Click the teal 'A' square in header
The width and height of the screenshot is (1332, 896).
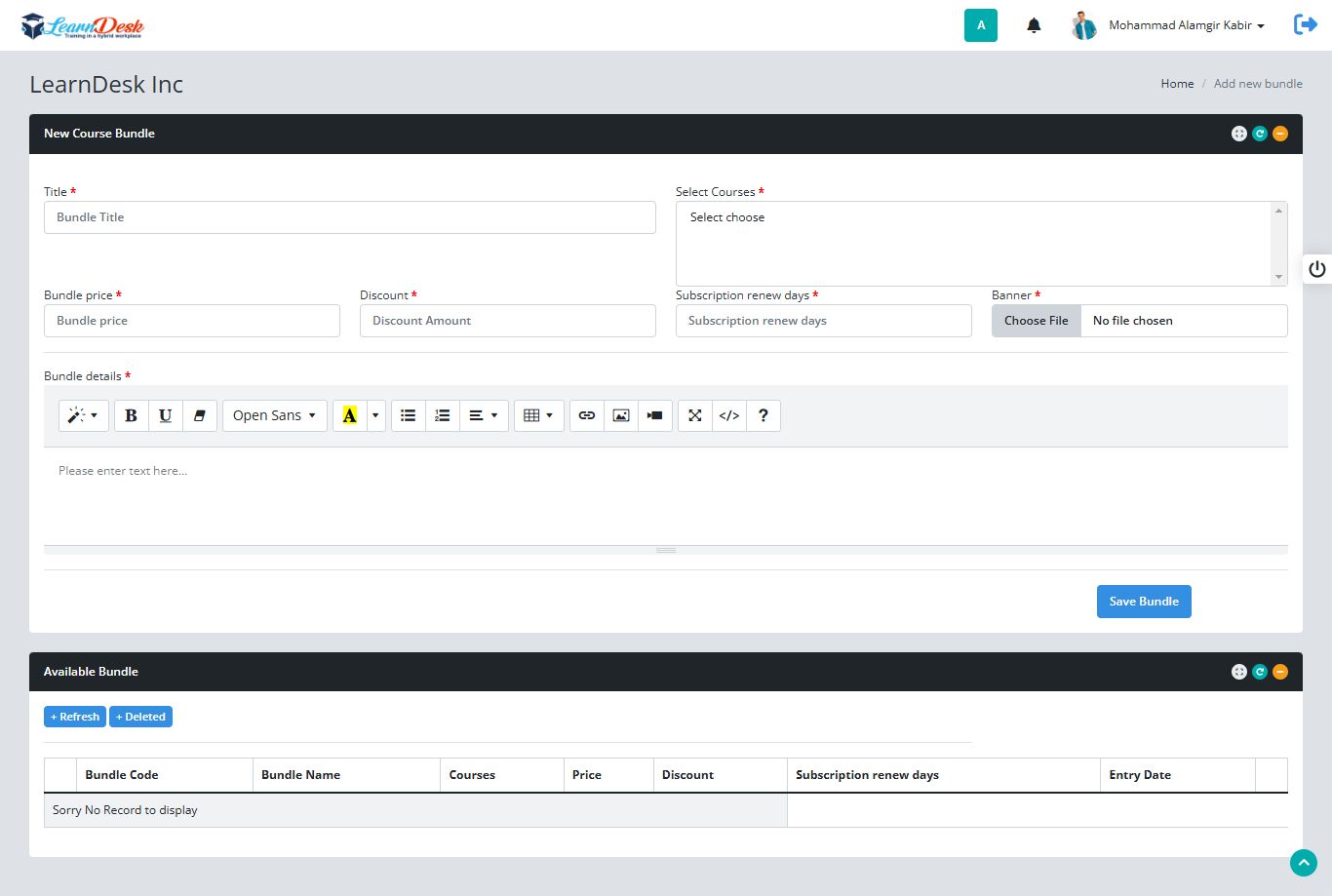[981, 25]
